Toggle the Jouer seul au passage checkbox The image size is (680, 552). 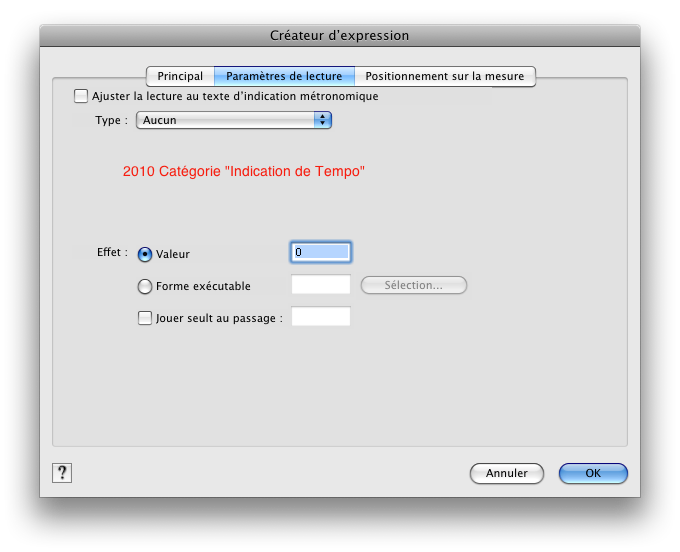point(145,318)
